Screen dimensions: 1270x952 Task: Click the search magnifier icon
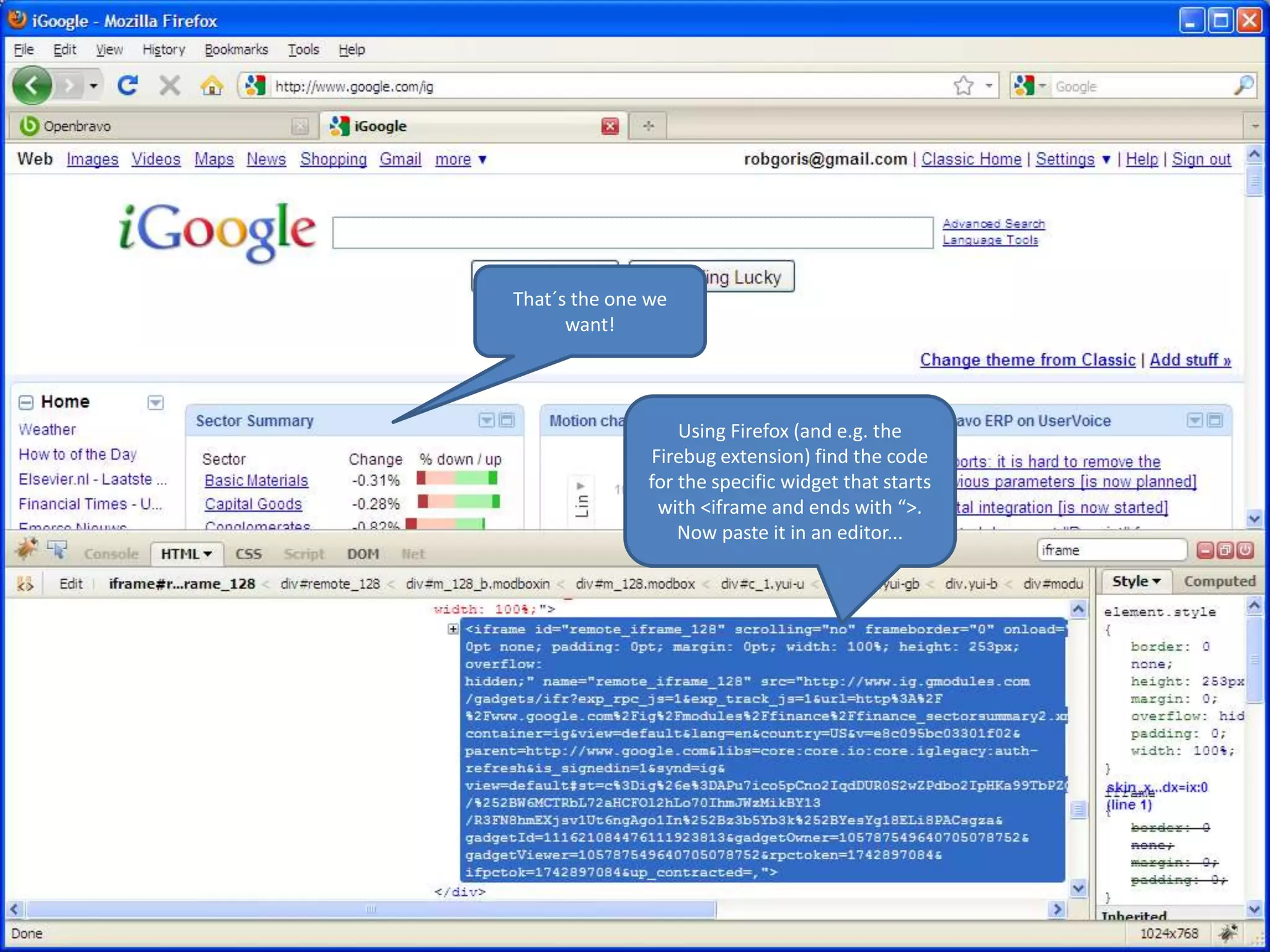tap(1243, 86)
